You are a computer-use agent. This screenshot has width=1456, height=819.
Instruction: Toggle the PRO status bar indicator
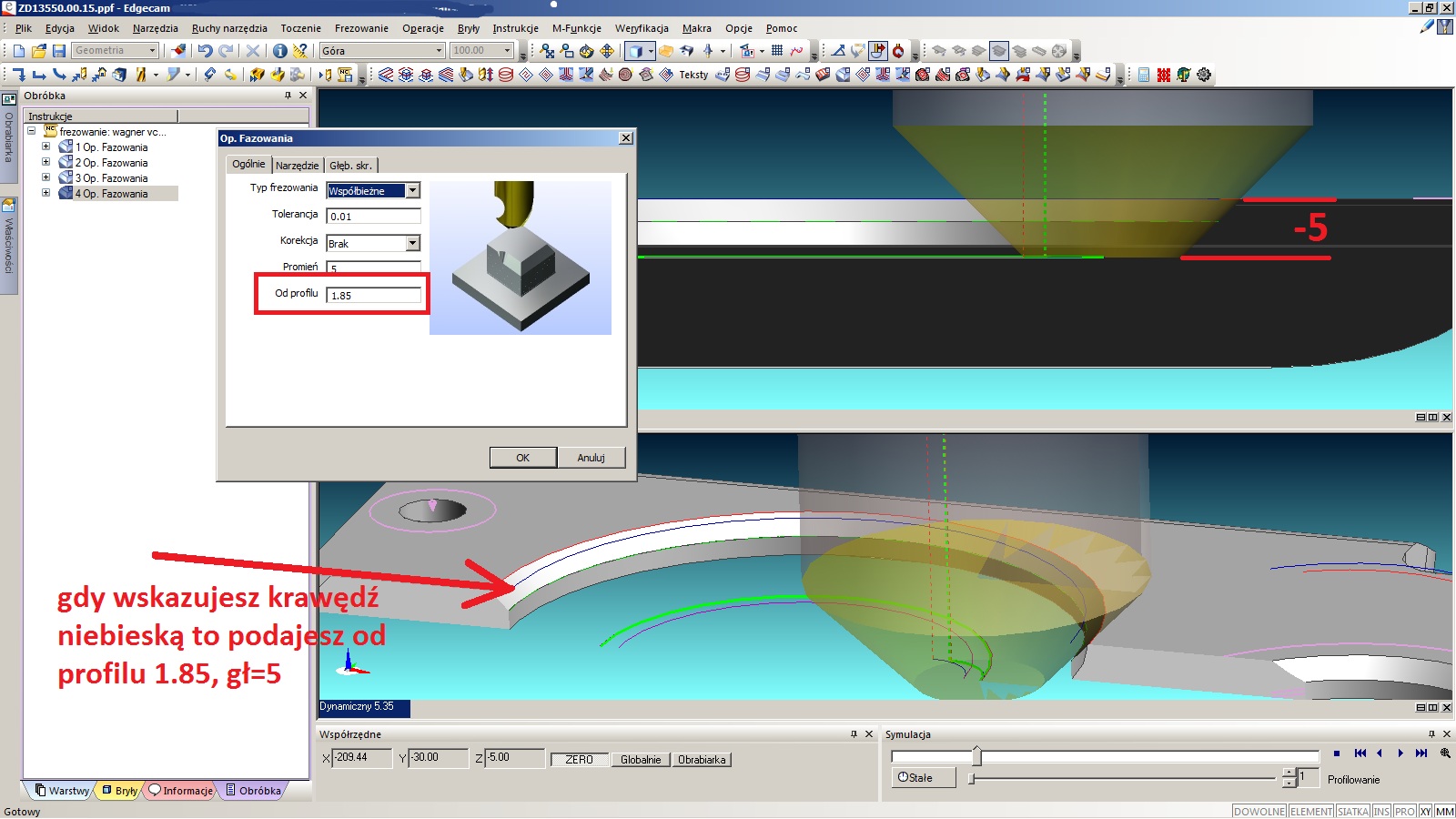1405,811
